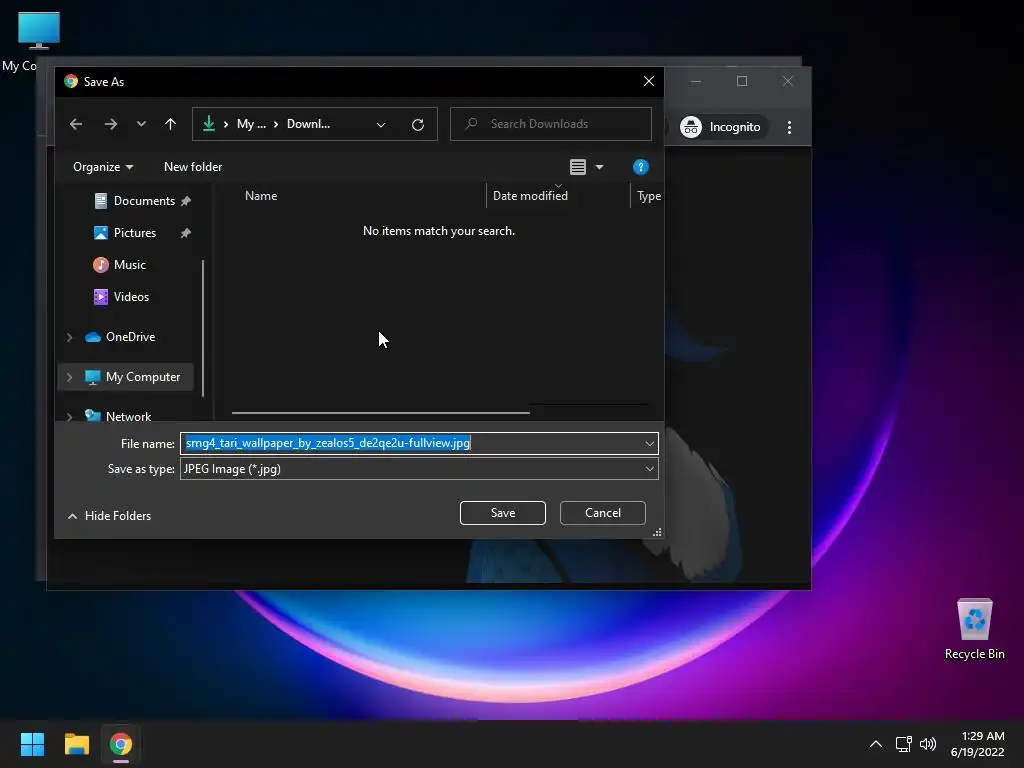Screen dimensions: 1024x768
Task: Click the Search Downloads field
Action: [551, 124]
